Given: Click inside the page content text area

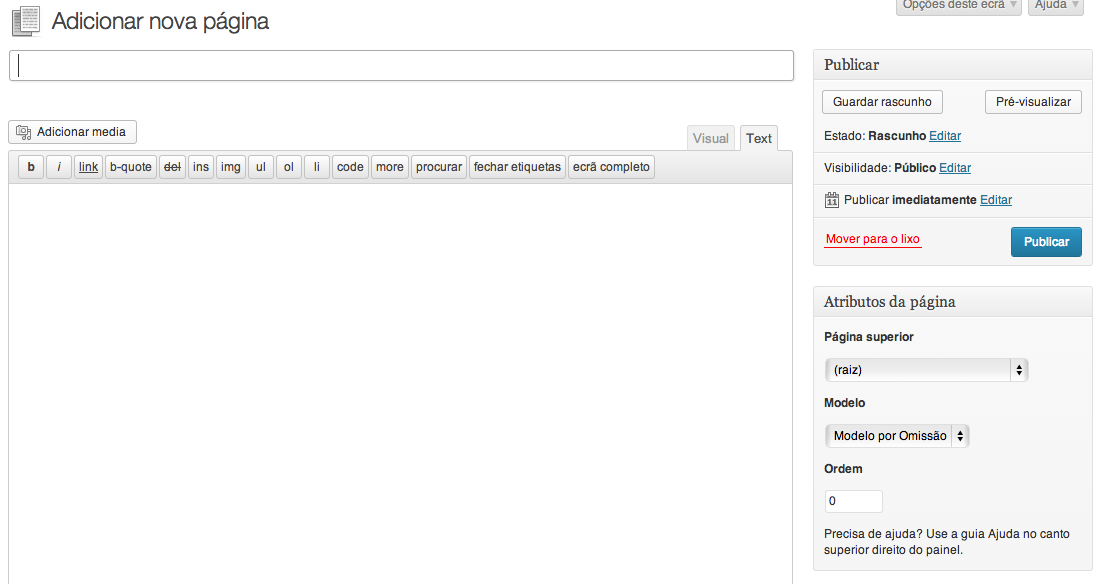Looking at the screenshot, I should [401, 384].
